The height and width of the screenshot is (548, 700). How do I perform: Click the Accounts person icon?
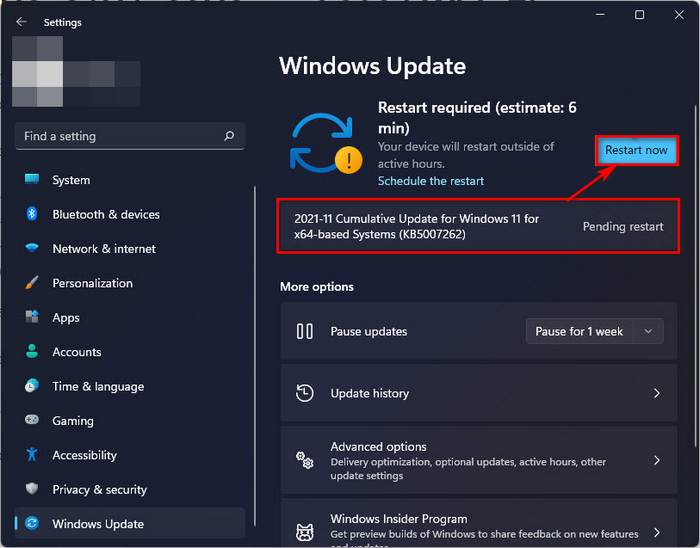[x=32, y=351]
